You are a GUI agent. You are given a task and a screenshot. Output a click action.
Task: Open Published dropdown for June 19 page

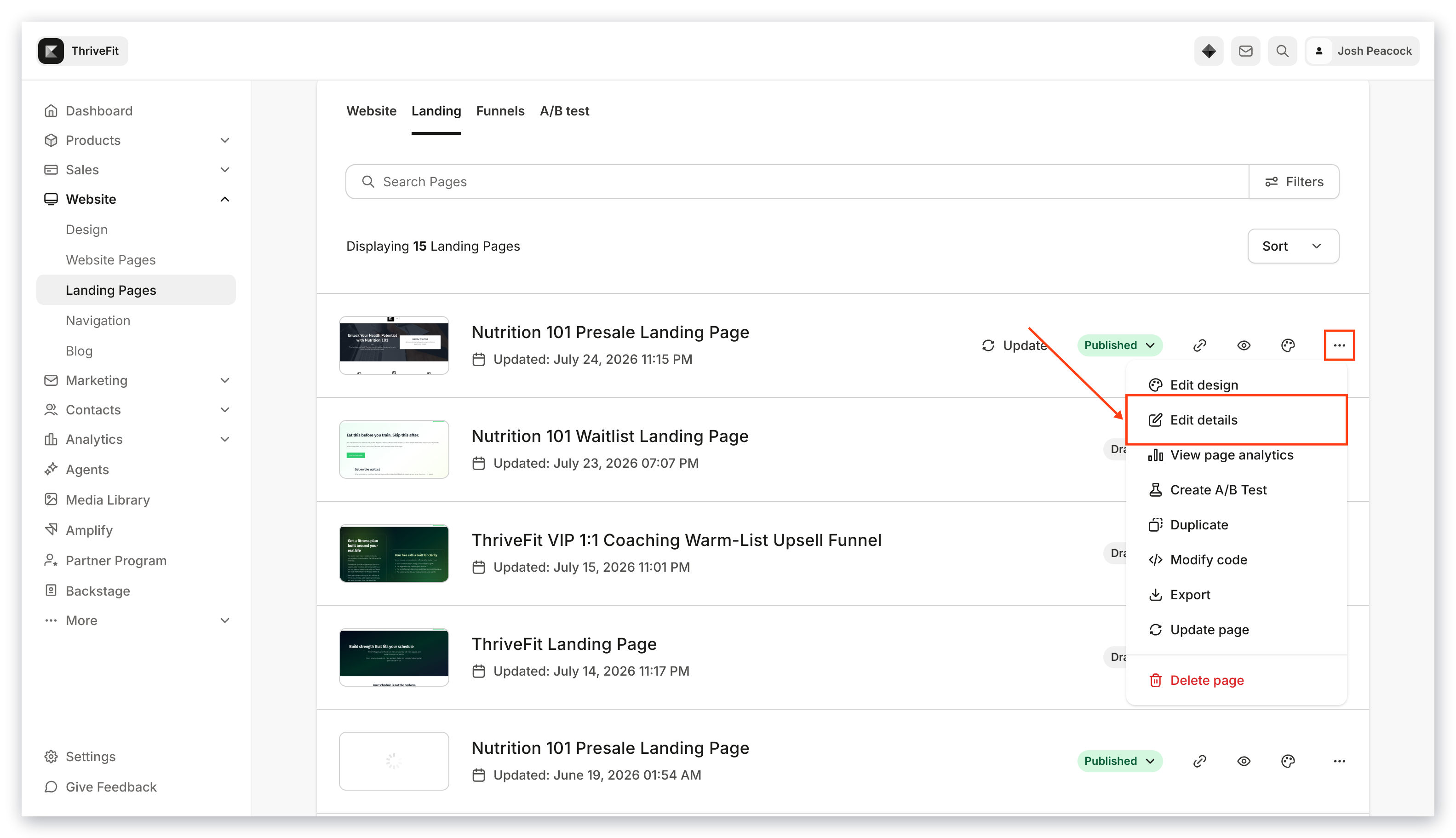pos(1119,760)
